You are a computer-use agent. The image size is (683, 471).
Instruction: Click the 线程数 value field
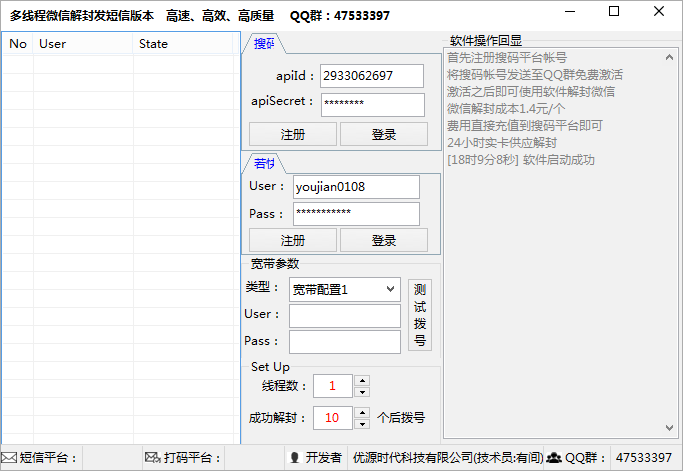(x=333, y=386)
